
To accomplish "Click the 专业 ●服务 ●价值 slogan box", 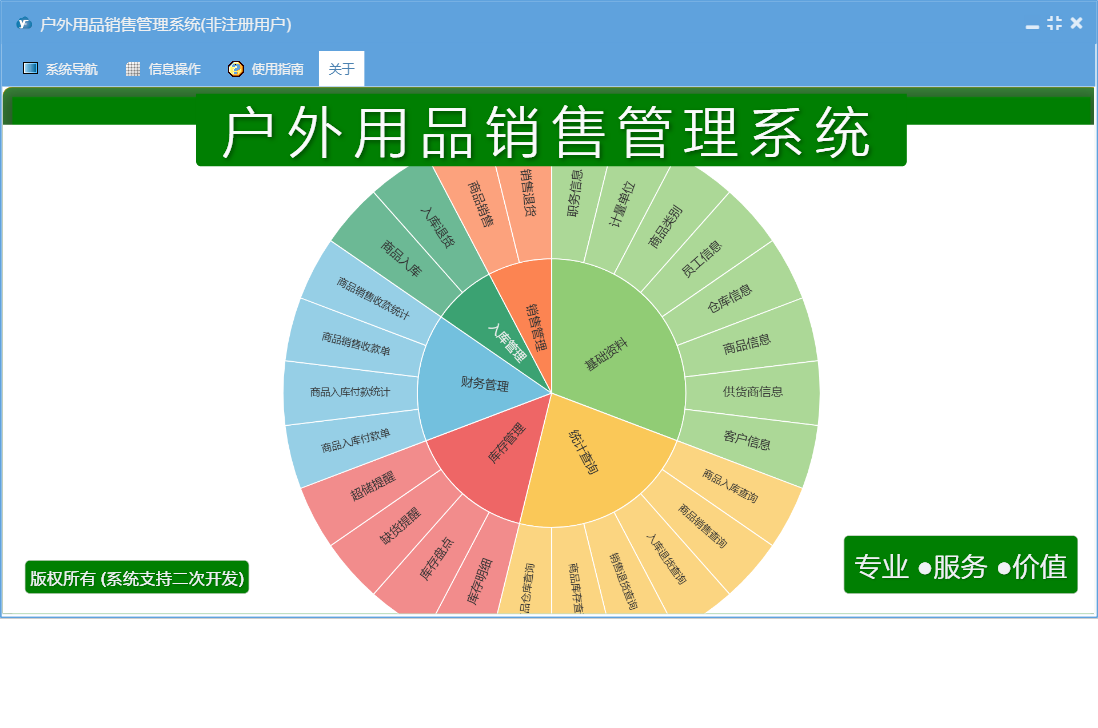I will coord(960,566).
